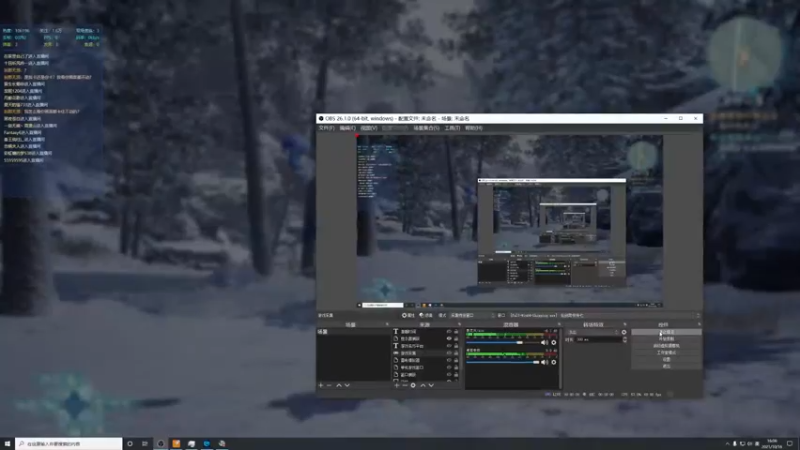Open the 工具(T) menu
The image size is (800, 450).
click(x=452, y=128)
